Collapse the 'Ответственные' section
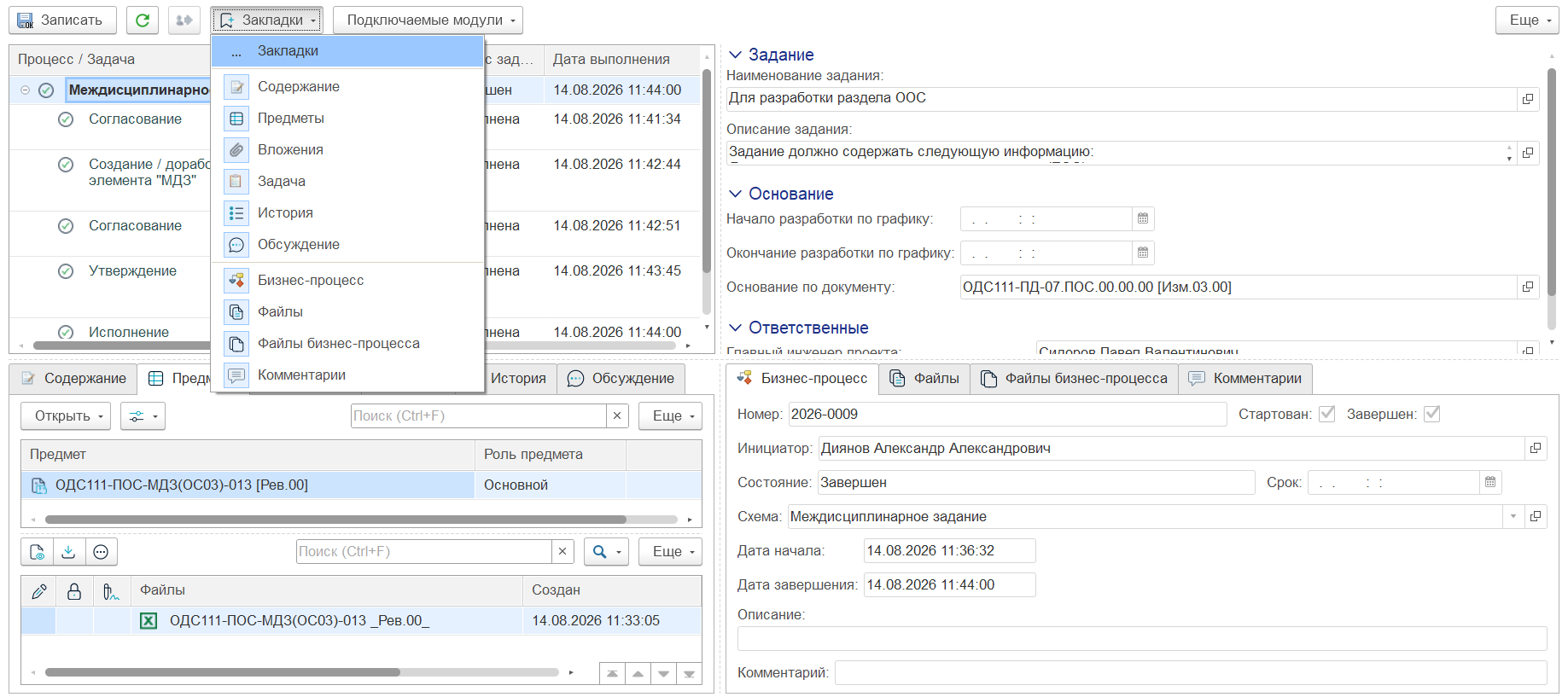This screenshot has width=1568, height=697. [x=735, y=328]
